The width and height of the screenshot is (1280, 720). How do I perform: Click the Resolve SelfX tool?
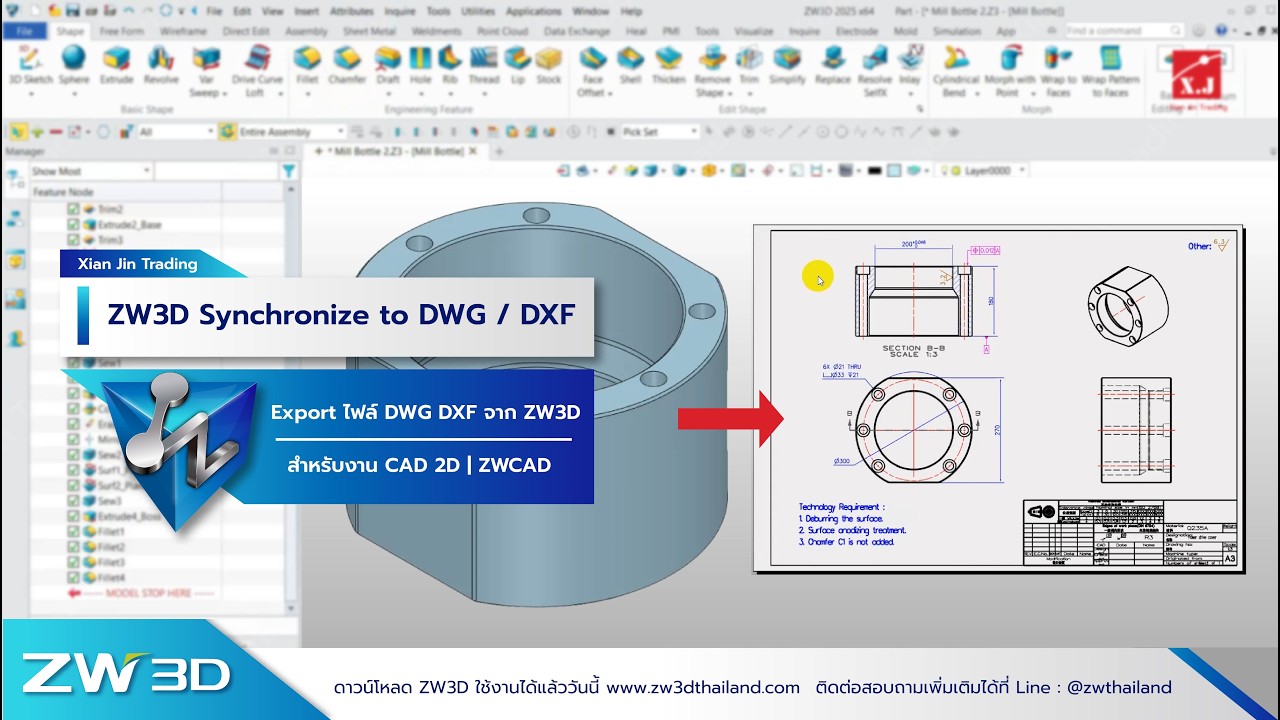[875, 72]
